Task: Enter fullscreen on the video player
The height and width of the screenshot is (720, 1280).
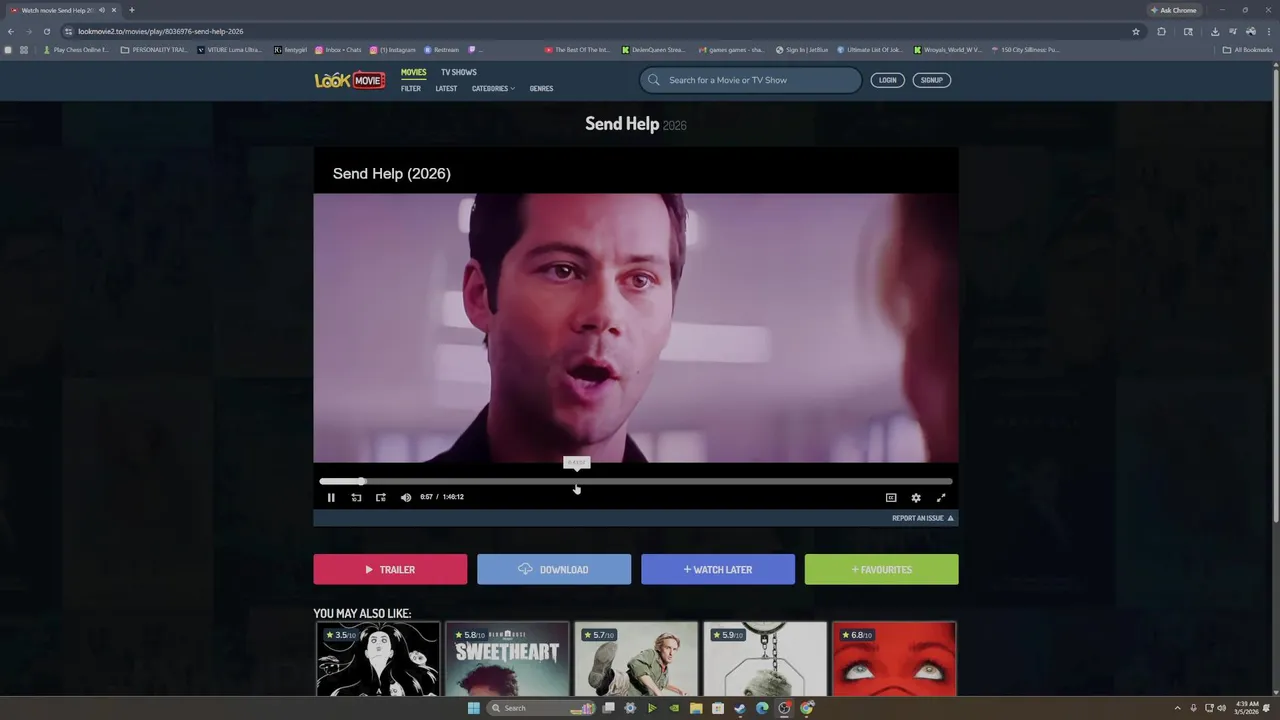Action: point(941,497)
